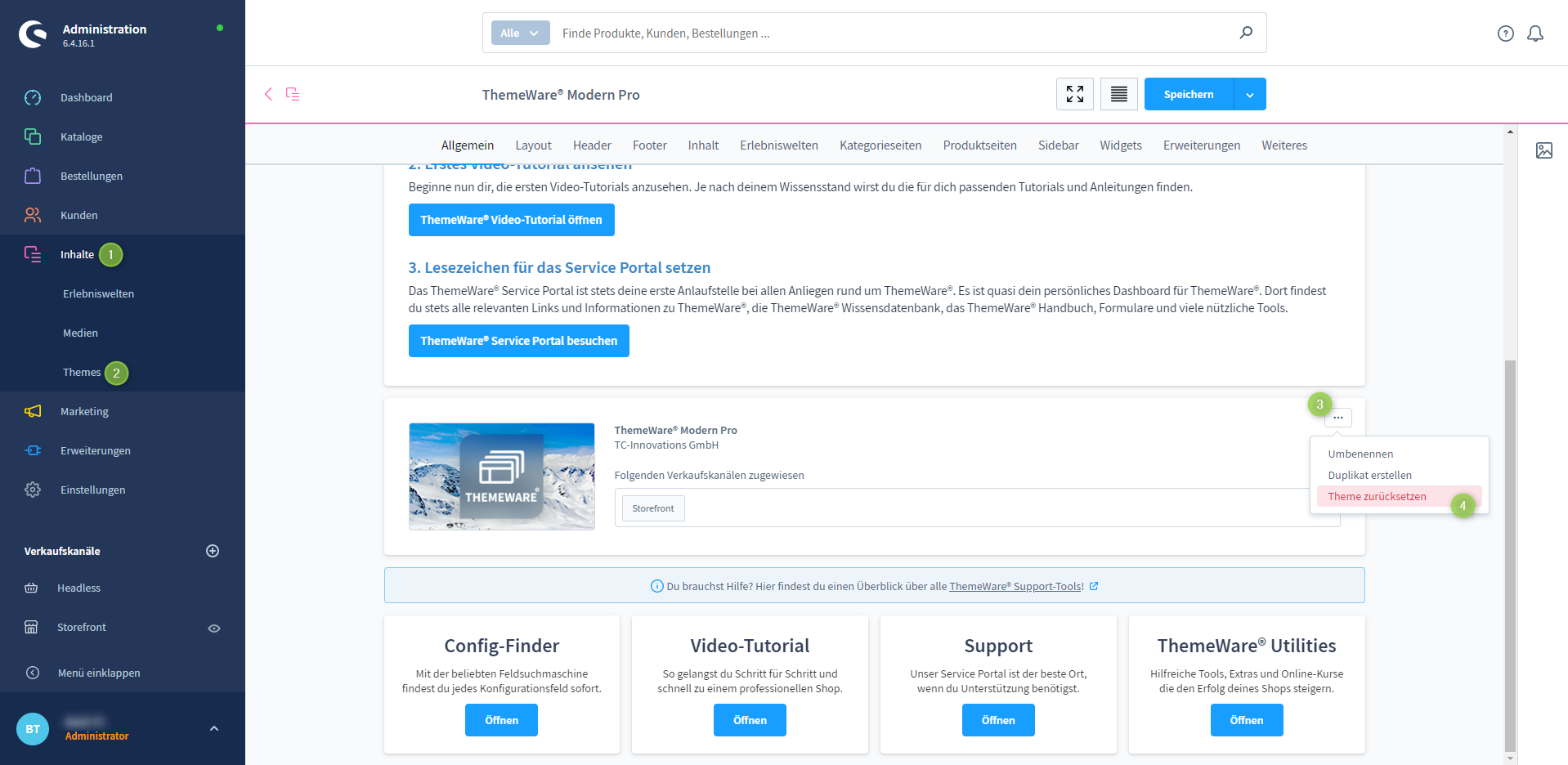Open the Alle search filter dropdown
This screenshot has width=1568, height=765.
pyautogui.click(x=520, y=33)
